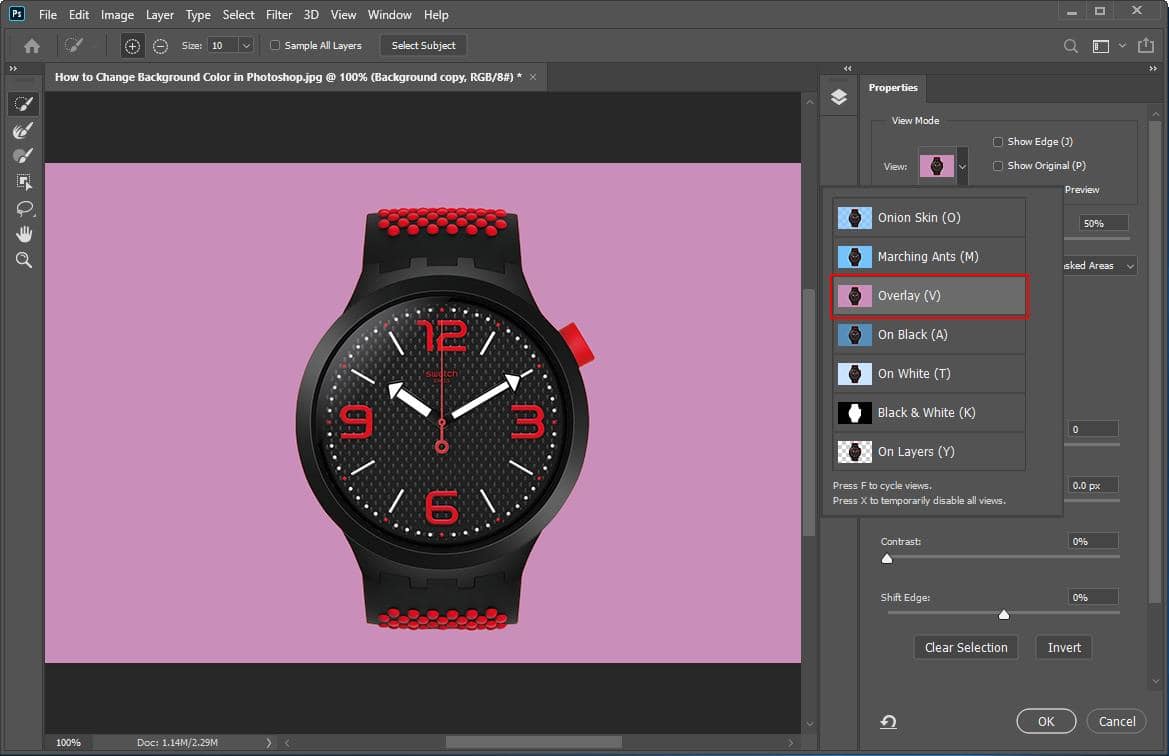1169x756 pixels.
Task: Open the brush Size dropdown
Action: pos(246,45)
